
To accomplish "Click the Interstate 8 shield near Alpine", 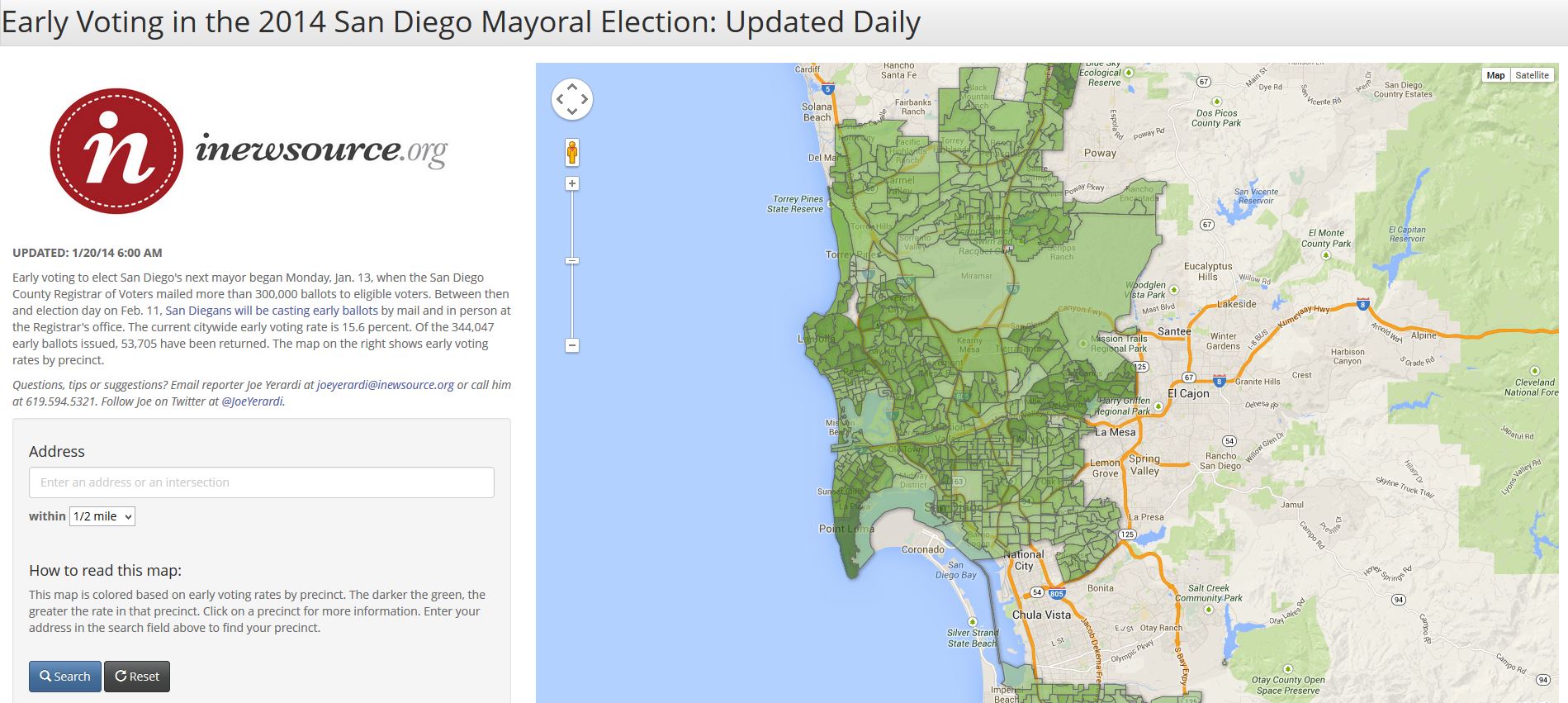I will 1363,304.
